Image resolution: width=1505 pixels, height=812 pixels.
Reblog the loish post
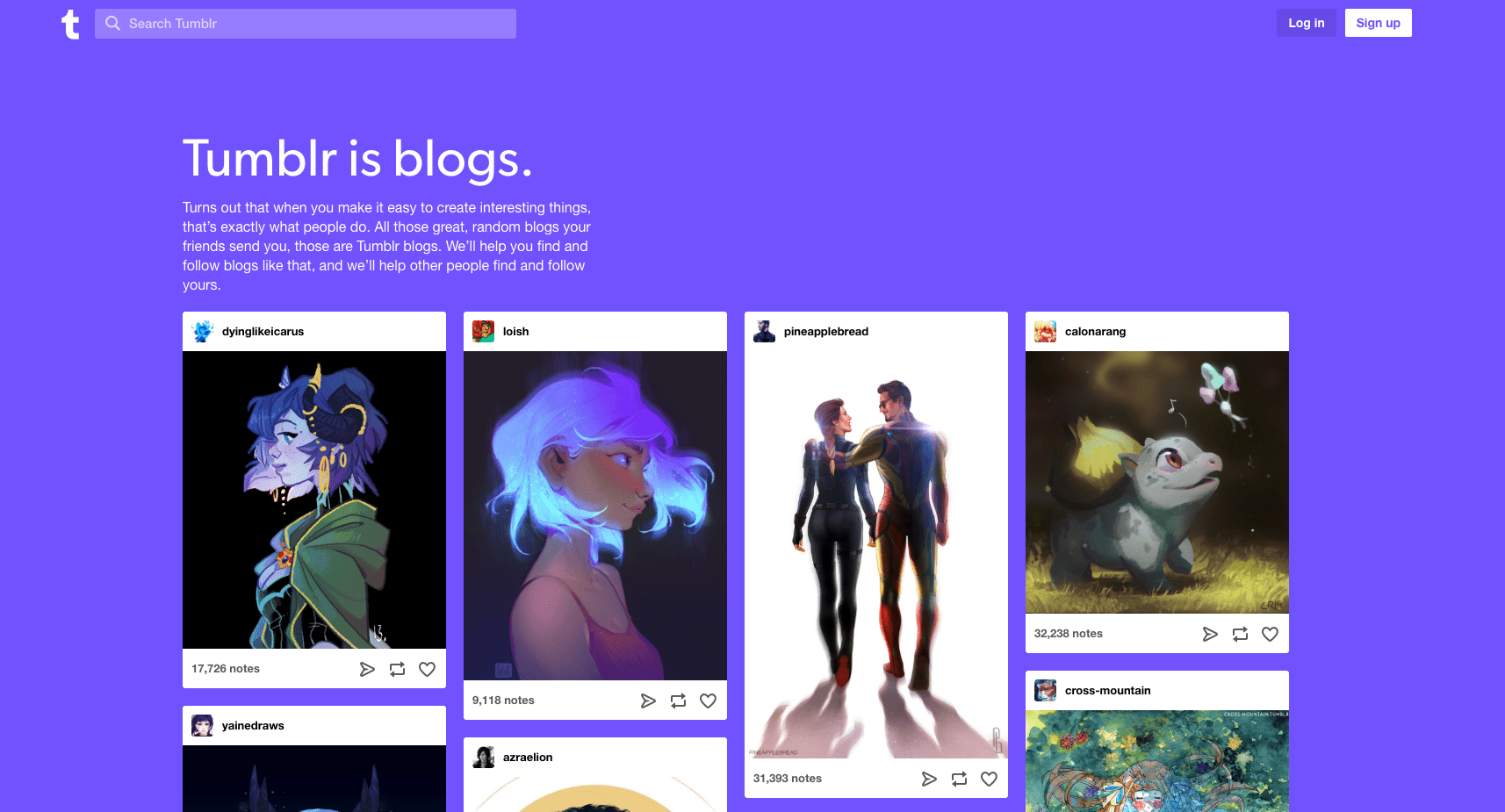coord(678,701)
